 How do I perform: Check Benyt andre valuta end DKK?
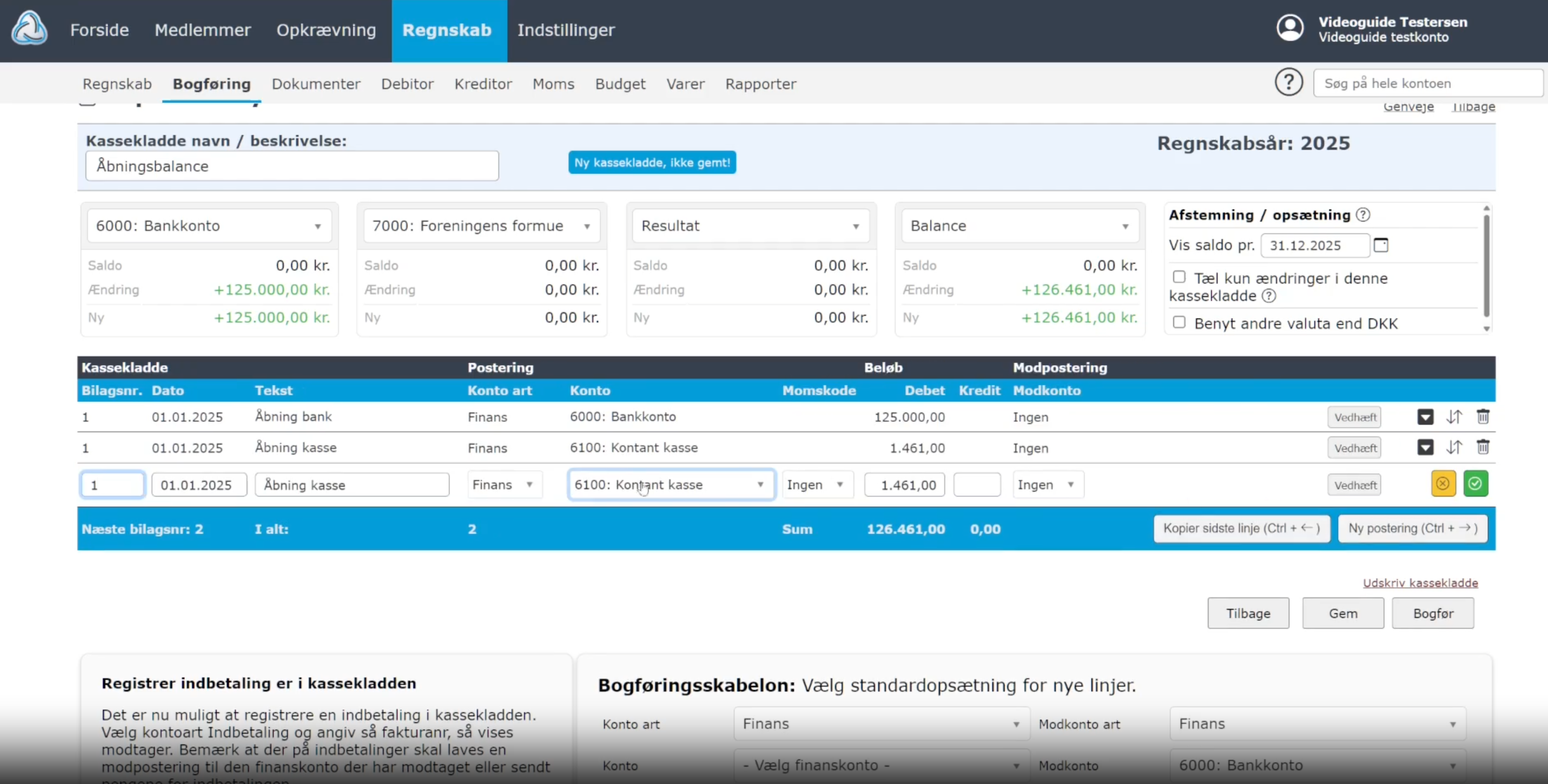[1179, 322]
